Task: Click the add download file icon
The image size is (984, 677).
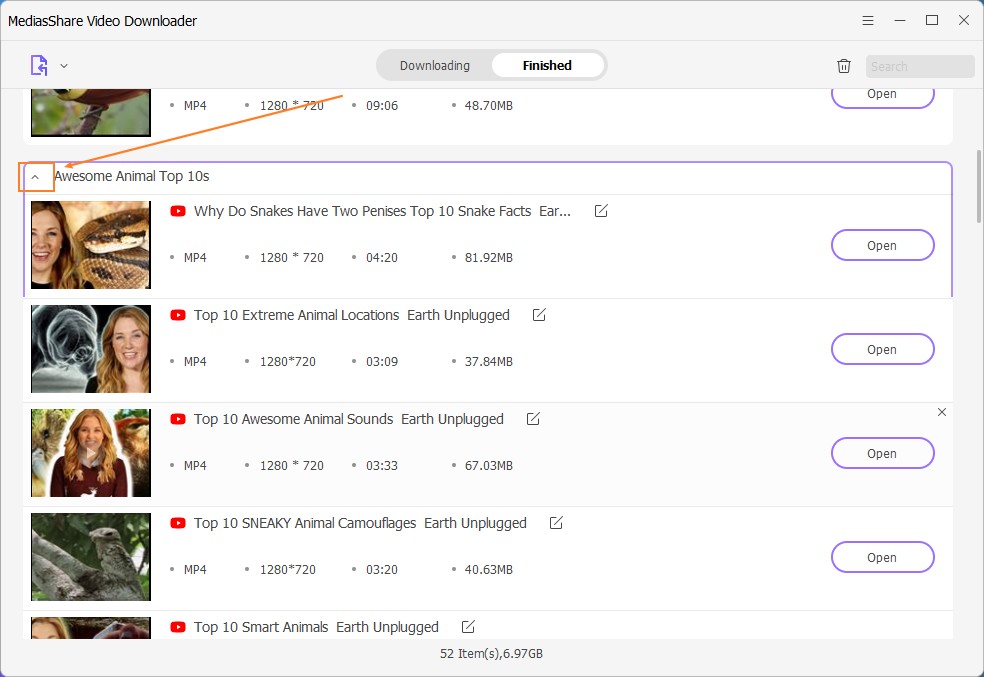Action: [39, 66]
